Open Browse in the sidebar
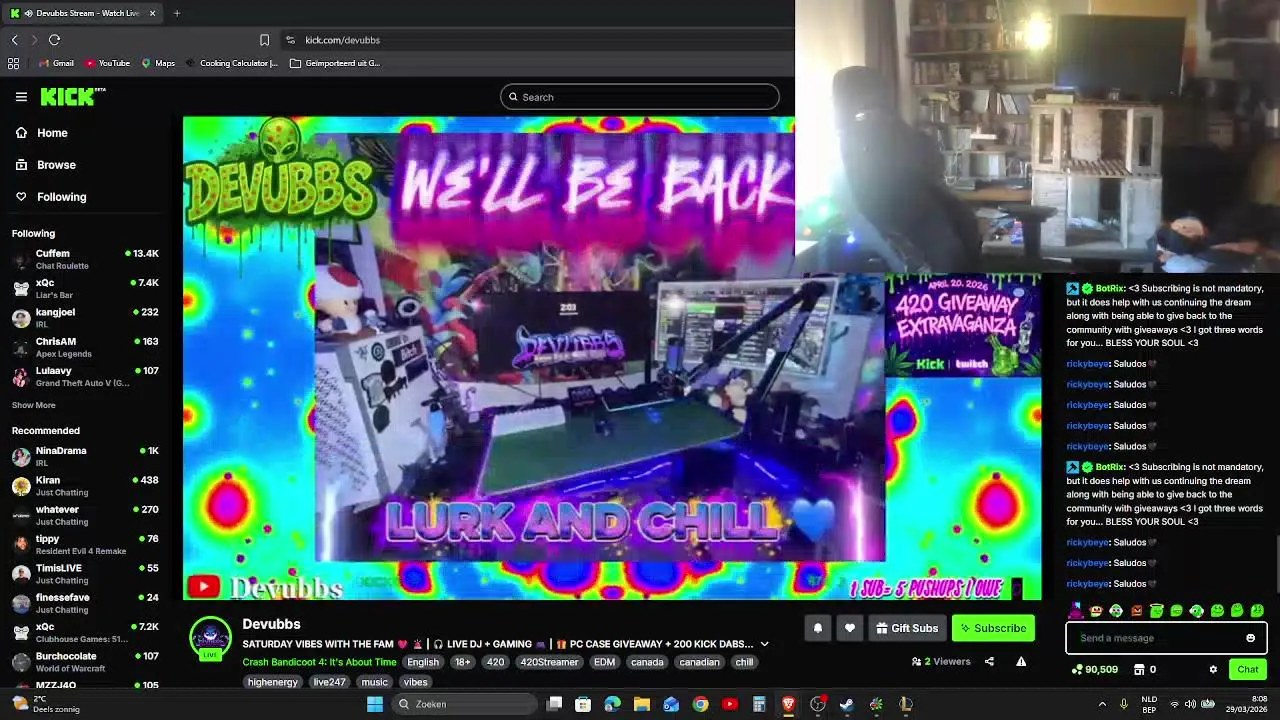This screenshot has height=720, width=1280. [45, 165]
